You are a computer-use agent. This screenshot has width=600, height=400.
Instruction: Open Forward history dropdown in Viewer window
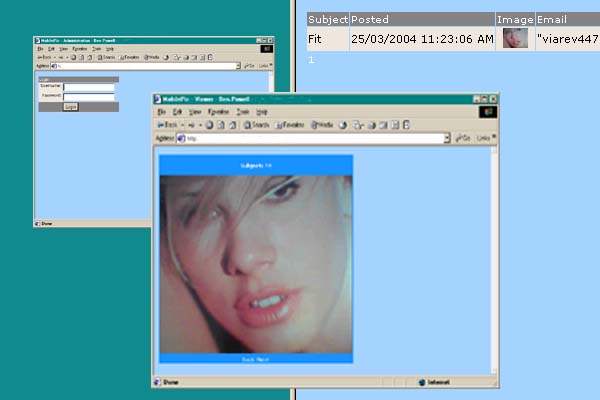[x=200, y=125]
